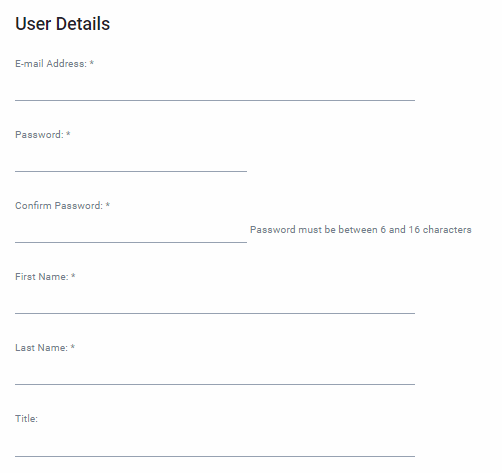Click the asterisk beside E-mail Address
The height and width of the screenshot is (473, 502).
pyautogui.click(x=92, y=63)
